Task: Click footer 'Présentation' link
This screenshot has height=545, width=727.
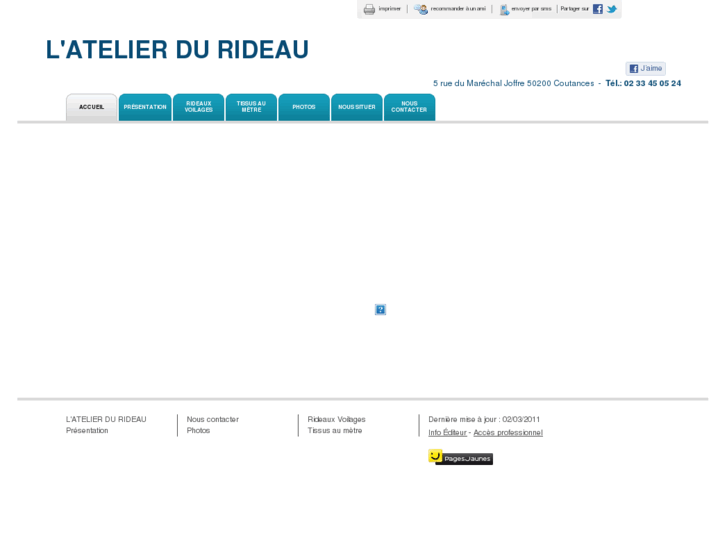Action: pos(87,430)
